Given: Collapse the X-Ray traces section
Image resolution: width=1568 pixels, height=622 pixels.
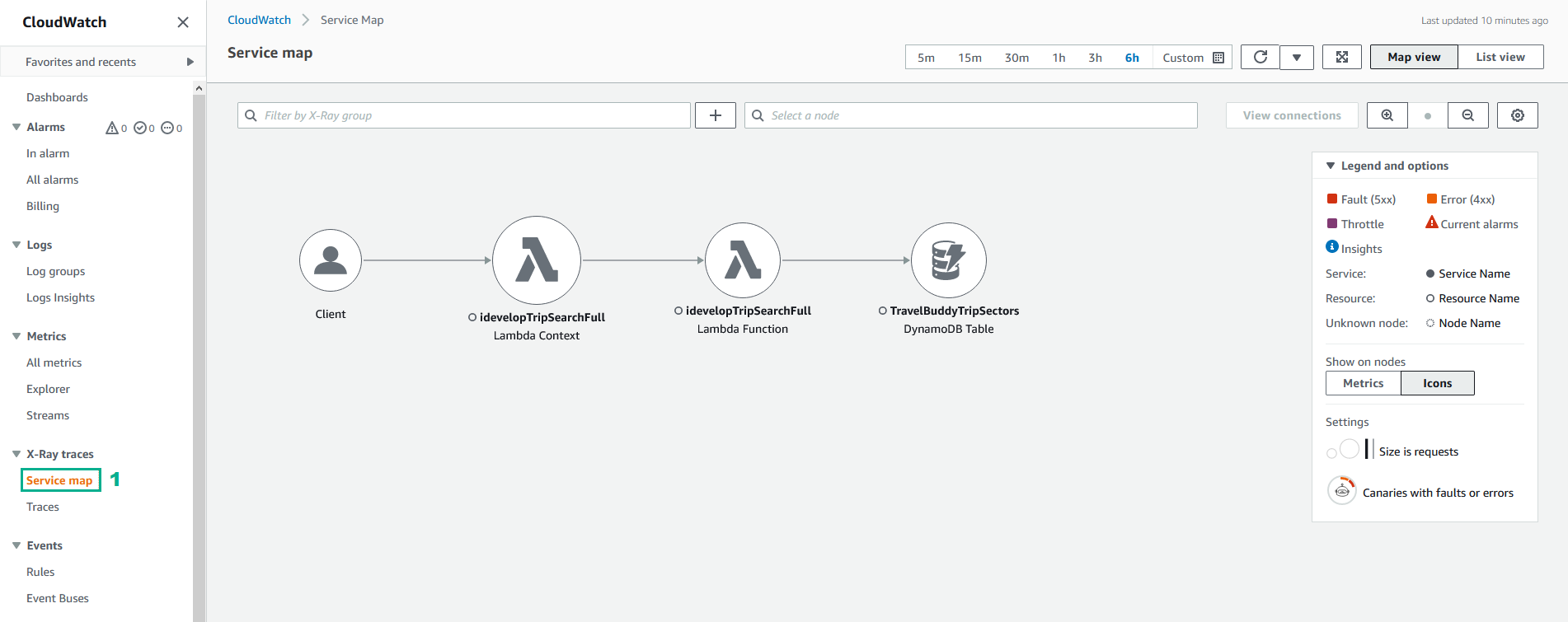Looking at the screenshot, I should tap(16, 454).
